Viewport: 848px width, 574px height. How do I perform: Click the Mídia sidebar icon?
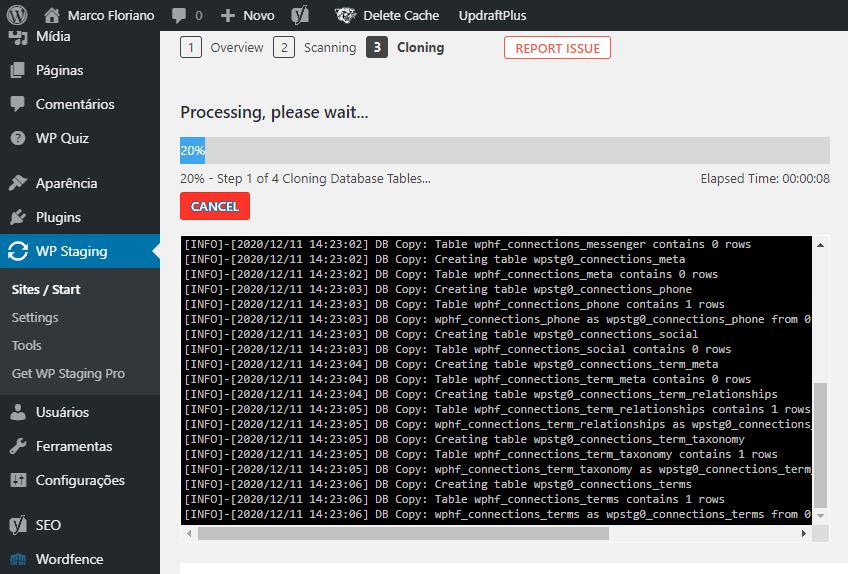[x=18, y=36]
